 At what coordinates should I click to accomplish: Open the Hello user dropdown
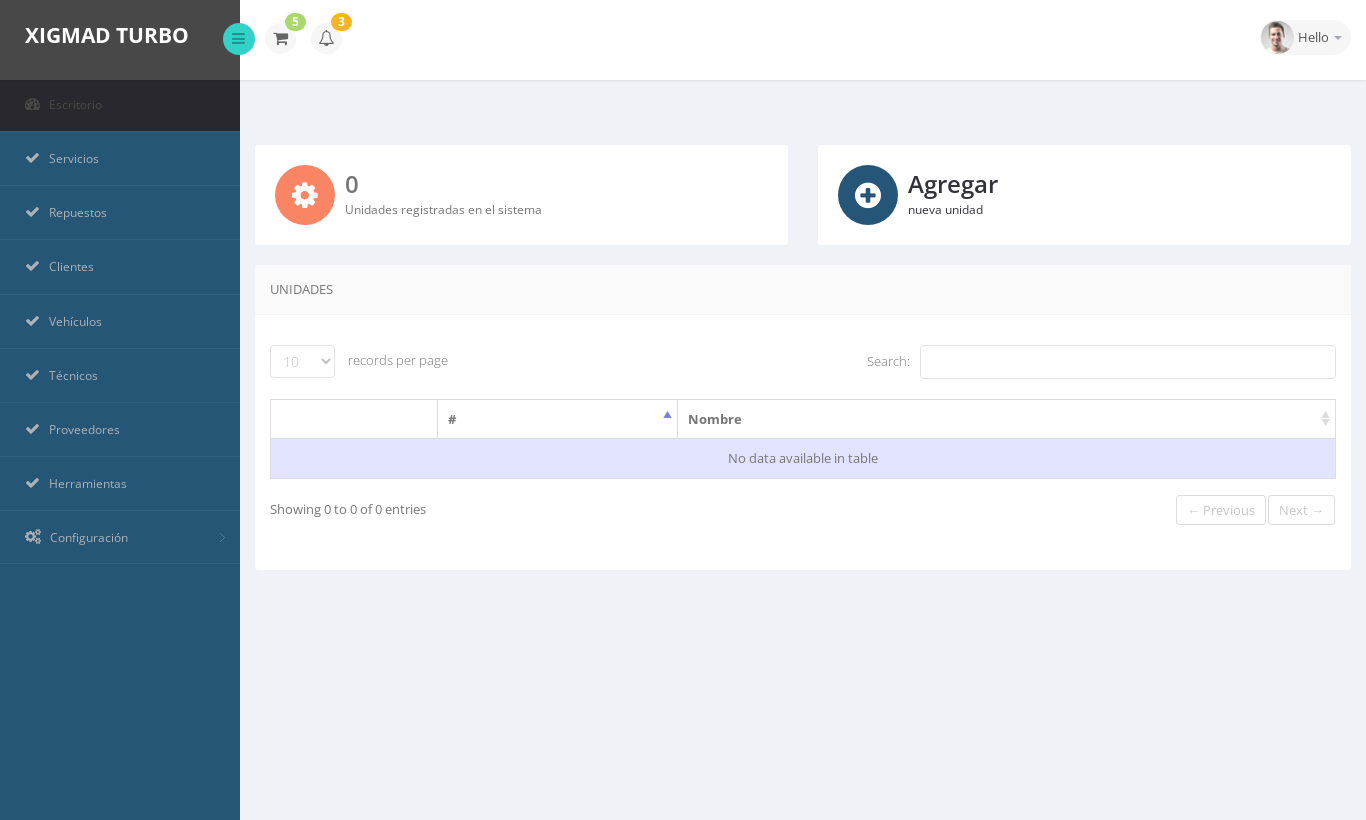[1306, 37]
